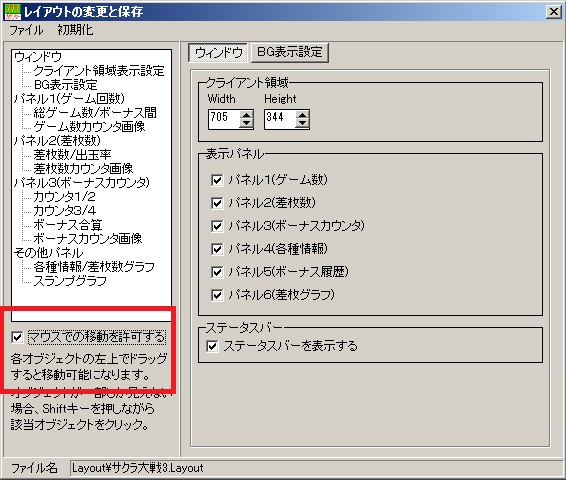Select ボーナスカウンタ画像 in the tree
Image resolution: width=566 pixels, height=480 pixels.
[x=88, y=238]
